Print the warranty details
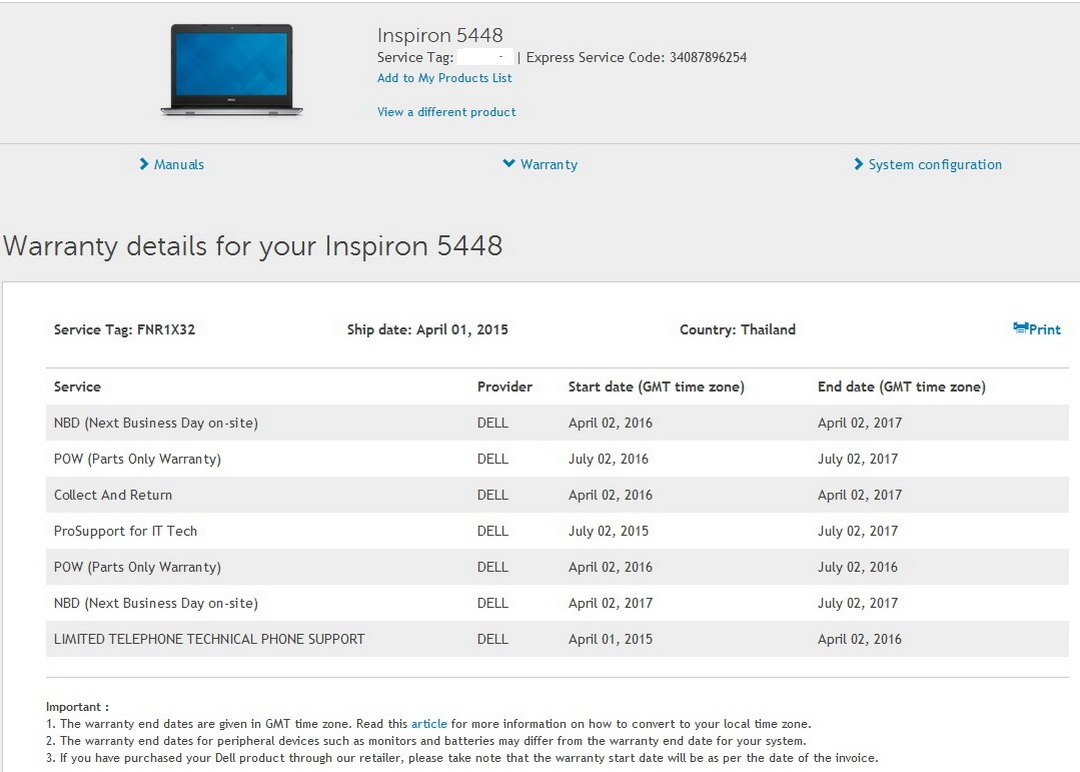This screenshot has width=1080, height=772. (1045, 330)
